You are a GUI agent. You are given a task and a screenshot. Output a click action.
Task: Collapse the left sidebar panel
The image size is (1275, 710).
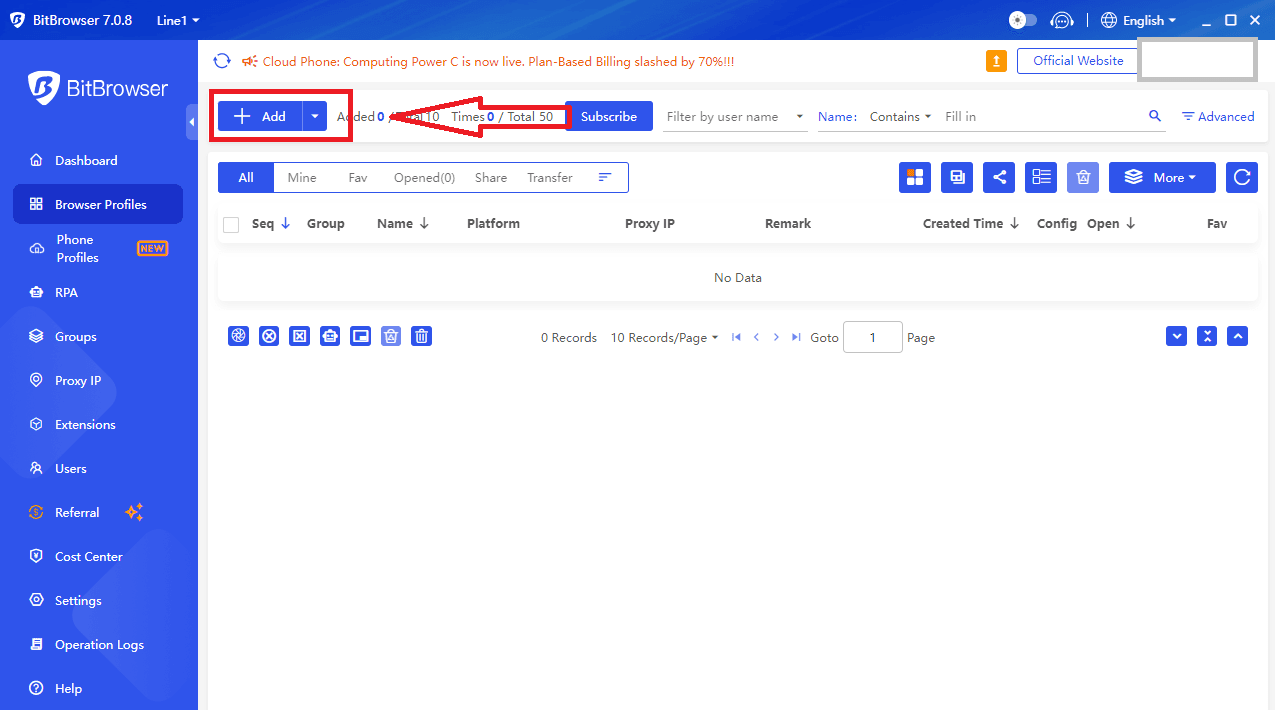click(x=191, y=122)
